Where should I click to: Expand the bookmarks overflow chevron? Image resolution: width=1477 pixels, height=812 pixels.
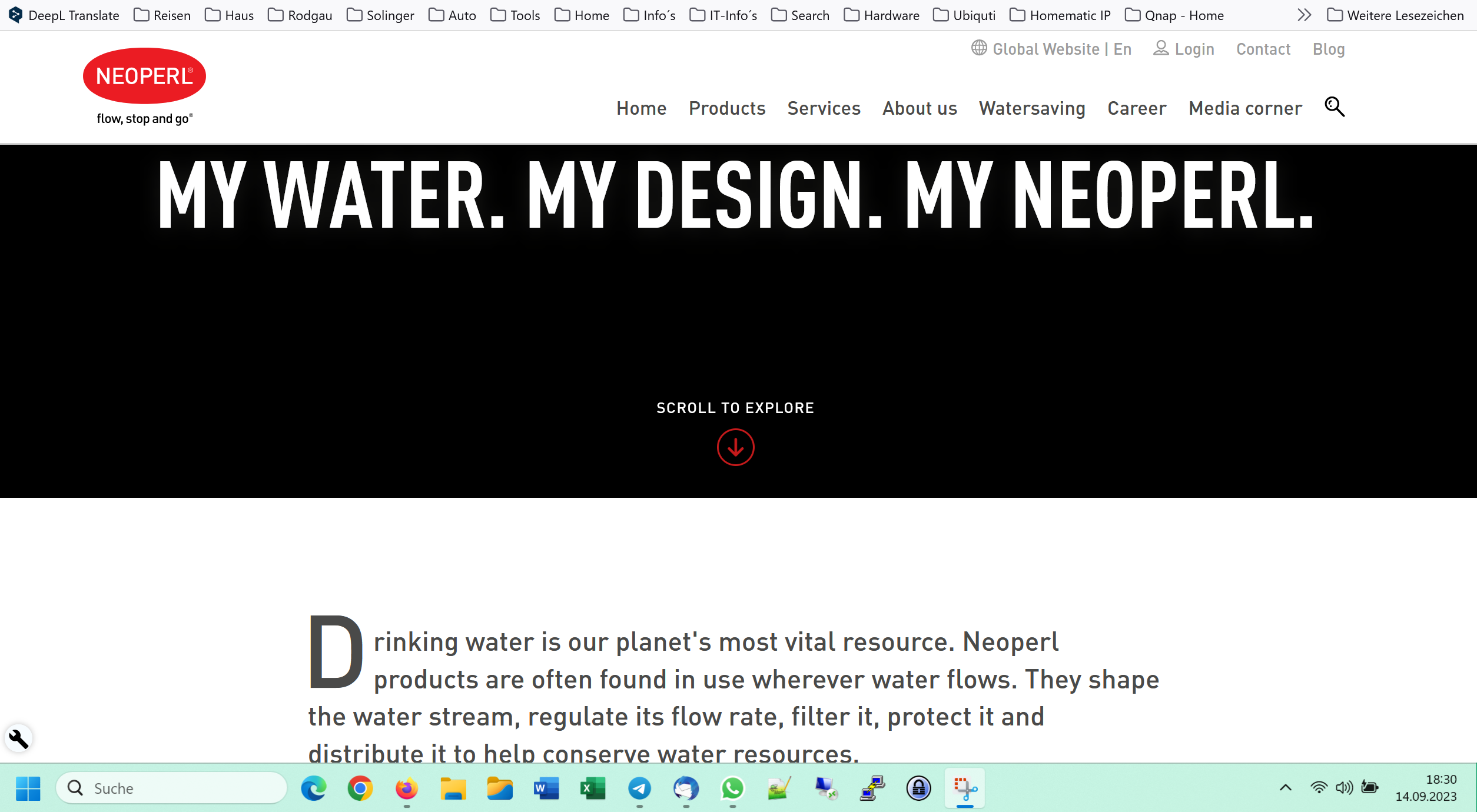[x=1304, y=15]
